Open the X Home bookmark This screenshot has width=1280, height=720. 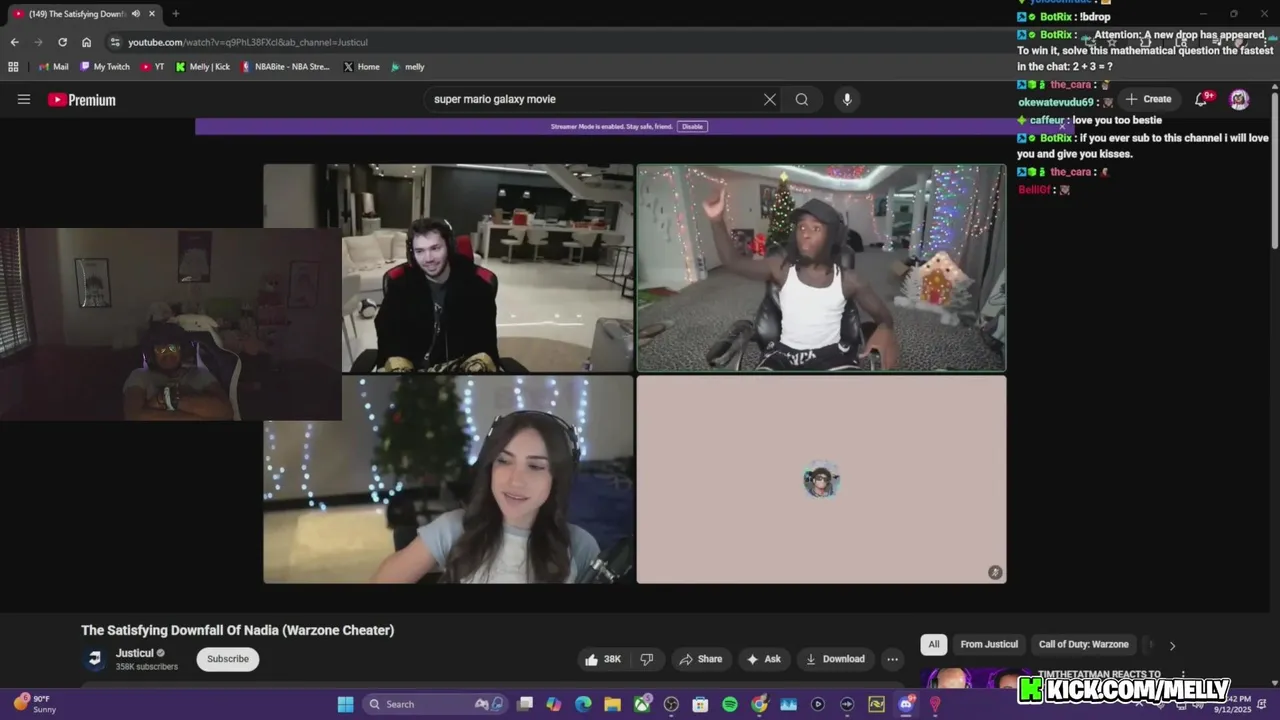coord(361,67)
